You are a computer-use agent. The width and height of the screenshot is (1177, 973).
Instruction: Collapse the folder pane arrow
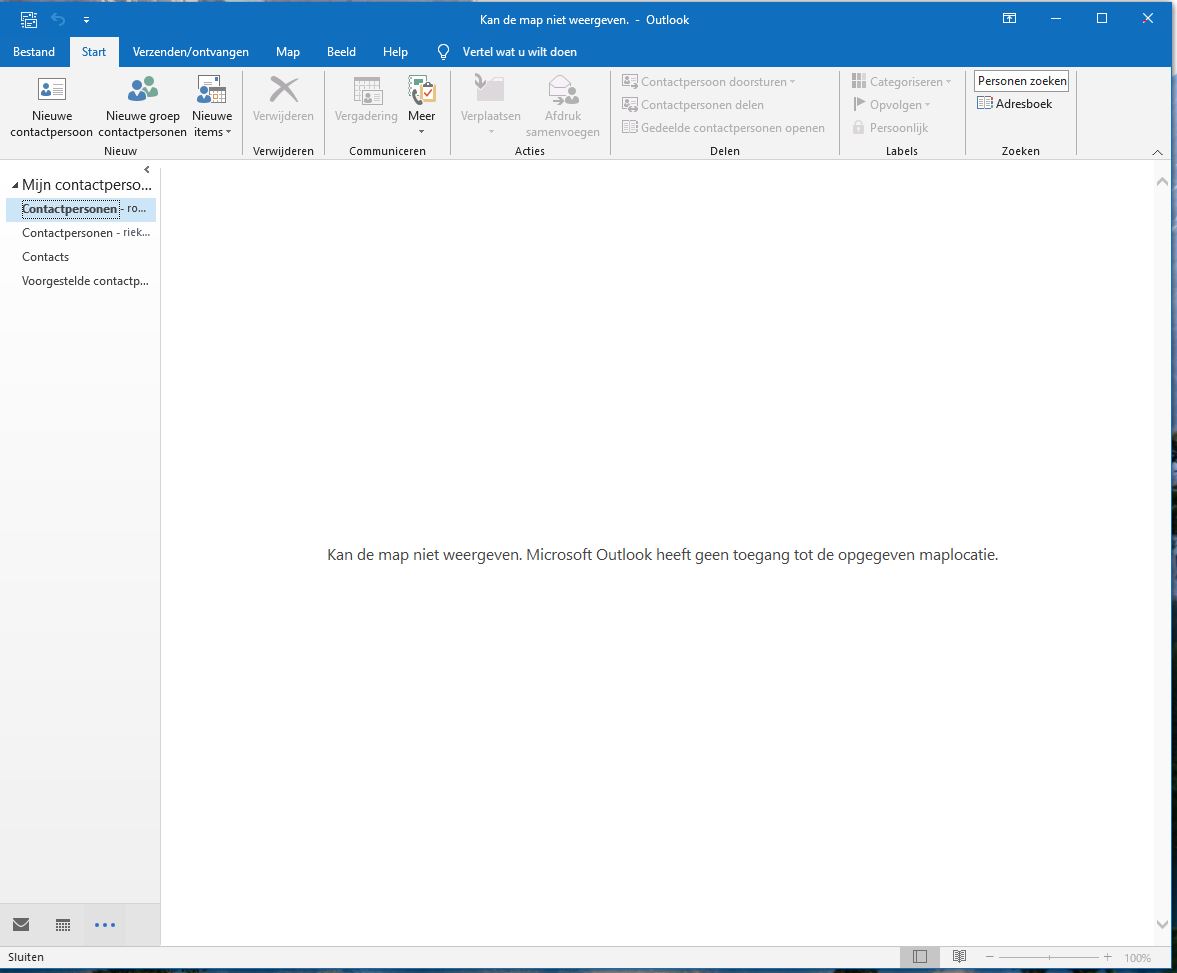147,170
